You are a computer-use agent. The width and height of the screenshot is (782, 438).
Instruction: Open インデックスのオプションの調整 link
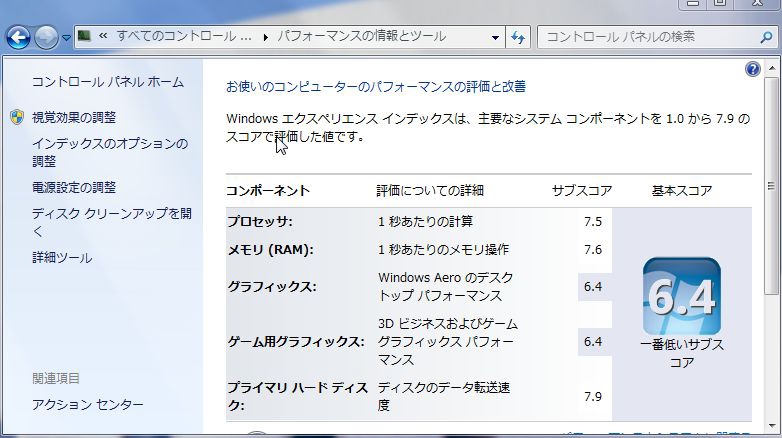(110, 152)
